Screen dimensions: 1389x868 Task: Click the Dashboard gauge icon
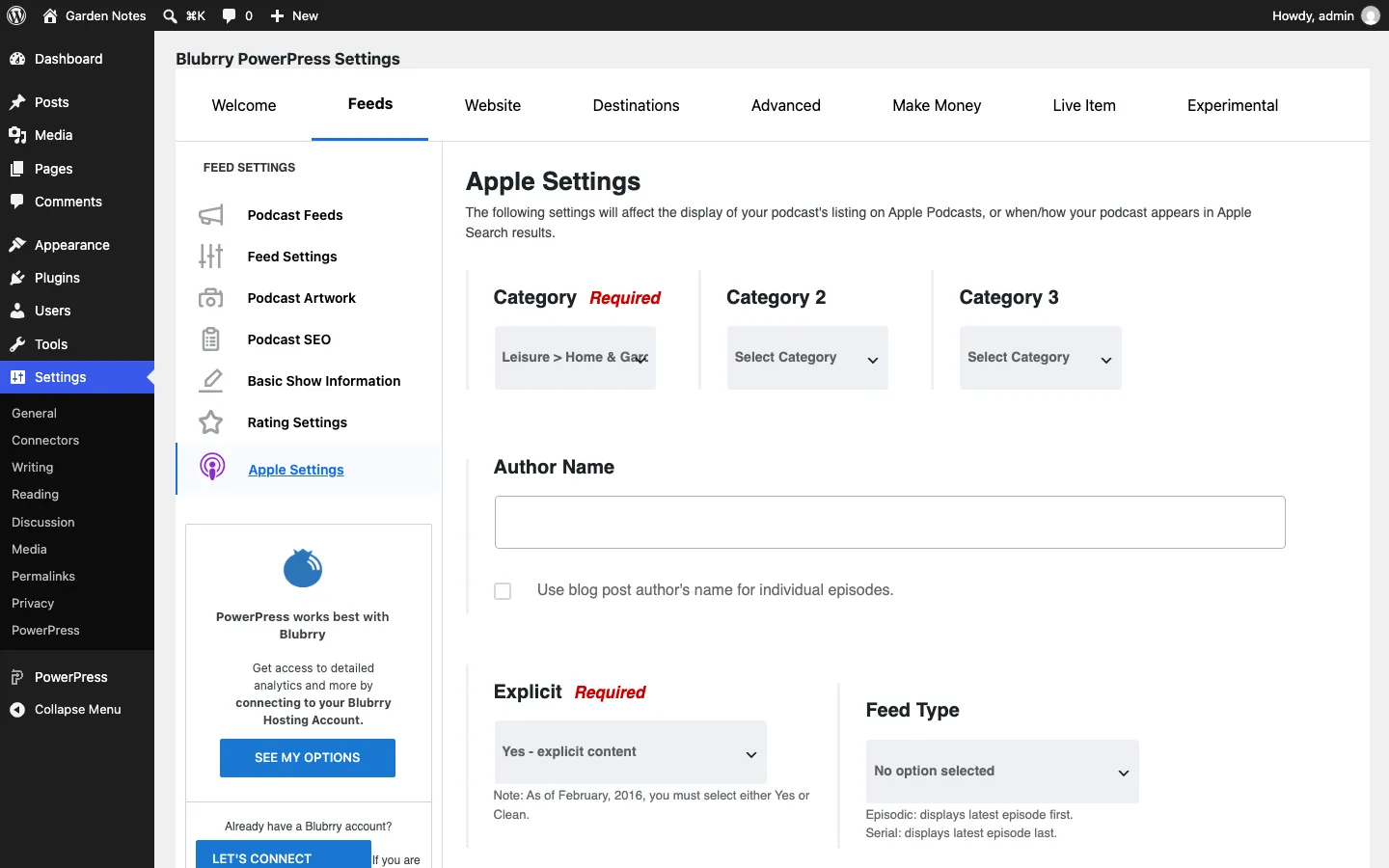point(17,59)
